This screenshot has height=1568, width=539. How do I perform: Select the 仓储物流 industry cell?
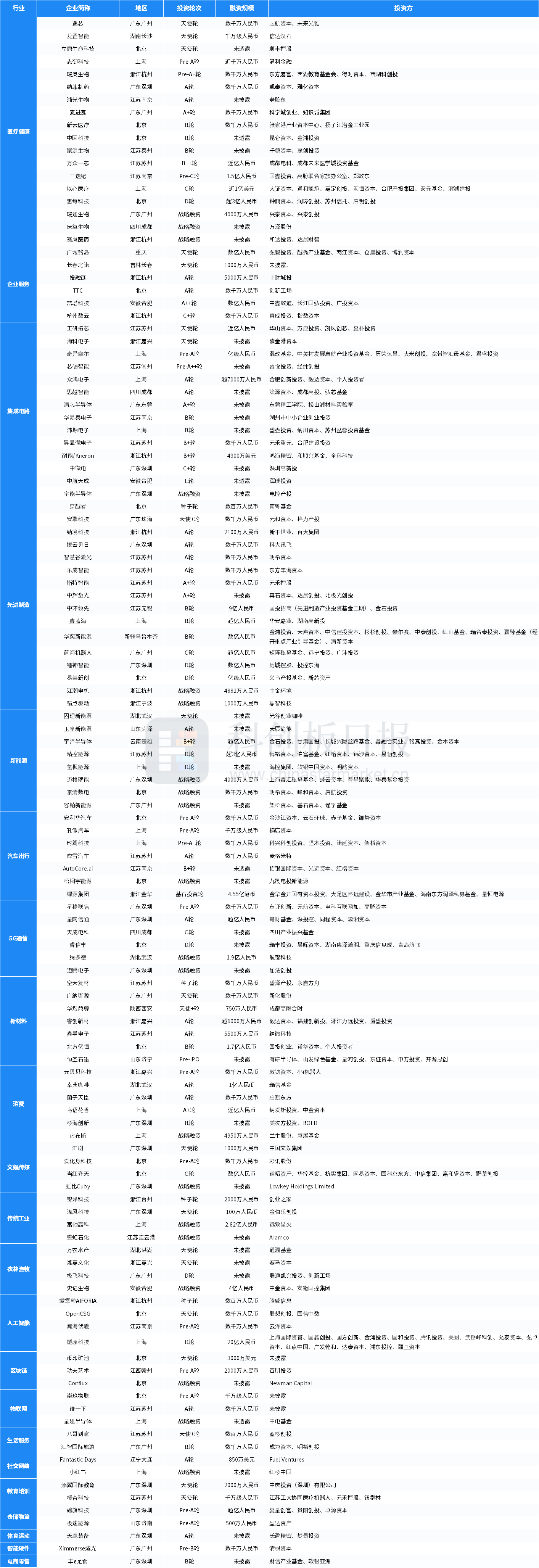18,1517
